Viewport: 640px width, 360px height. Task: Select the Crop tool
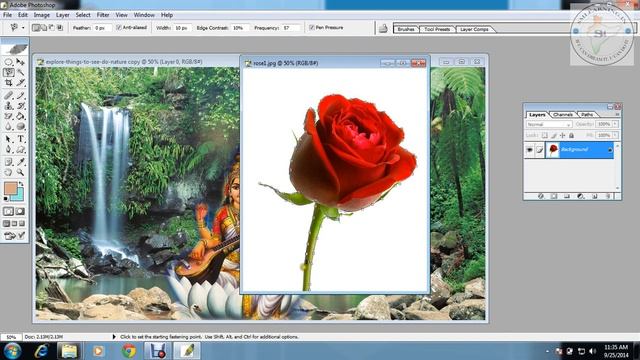click(x=8, y=82)
